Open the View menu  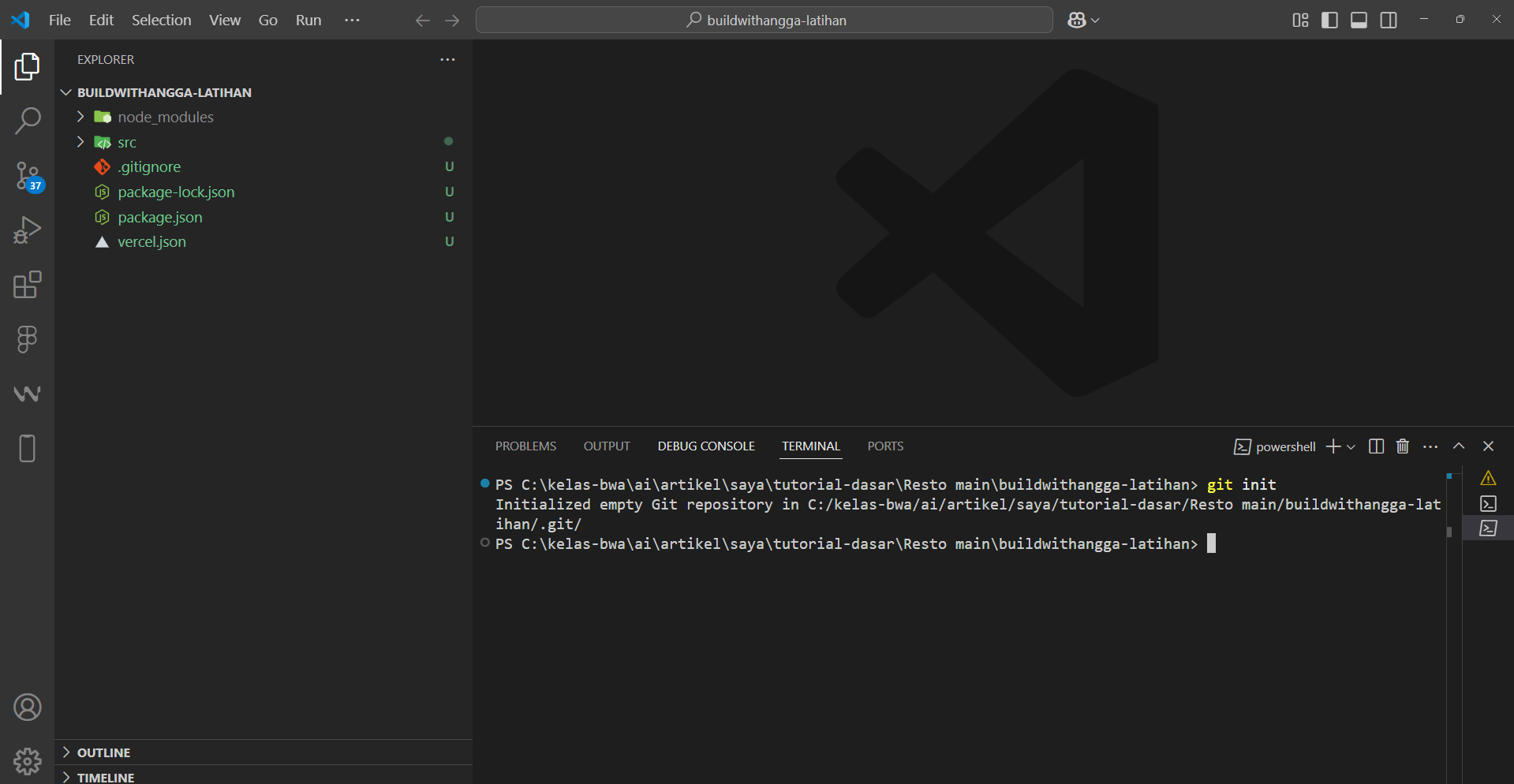coord(225,21)
